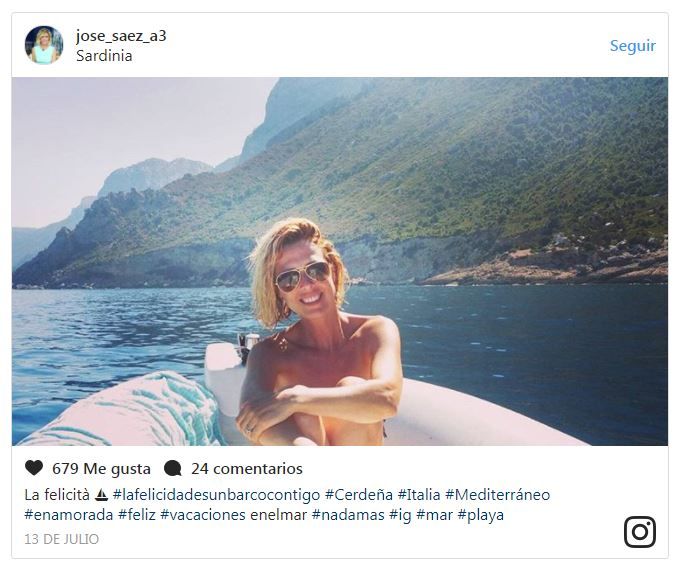
Task: Open the #enamorada hashtag
Action: click(69, 515)
